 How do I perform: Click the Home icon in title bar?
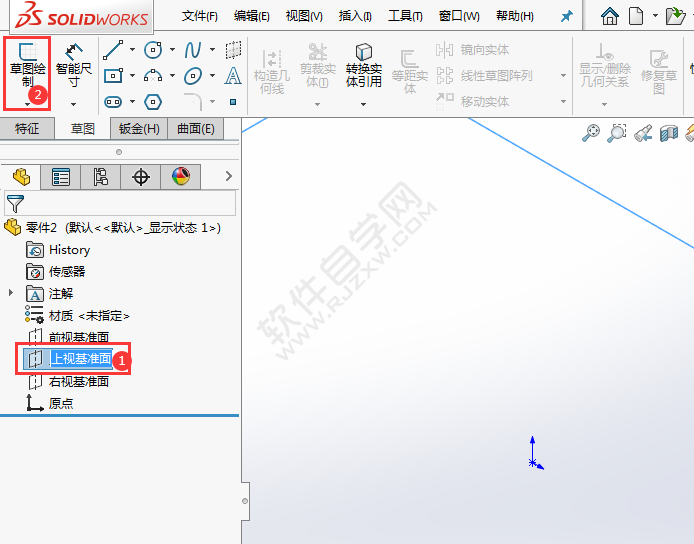[x=609, y=17]
